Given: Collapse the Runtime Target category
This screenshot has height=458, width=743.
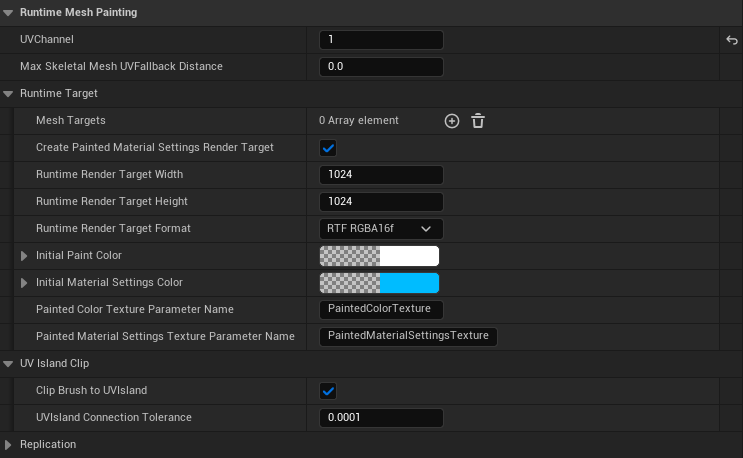Looking at the screenshot, I should [8, 94].
